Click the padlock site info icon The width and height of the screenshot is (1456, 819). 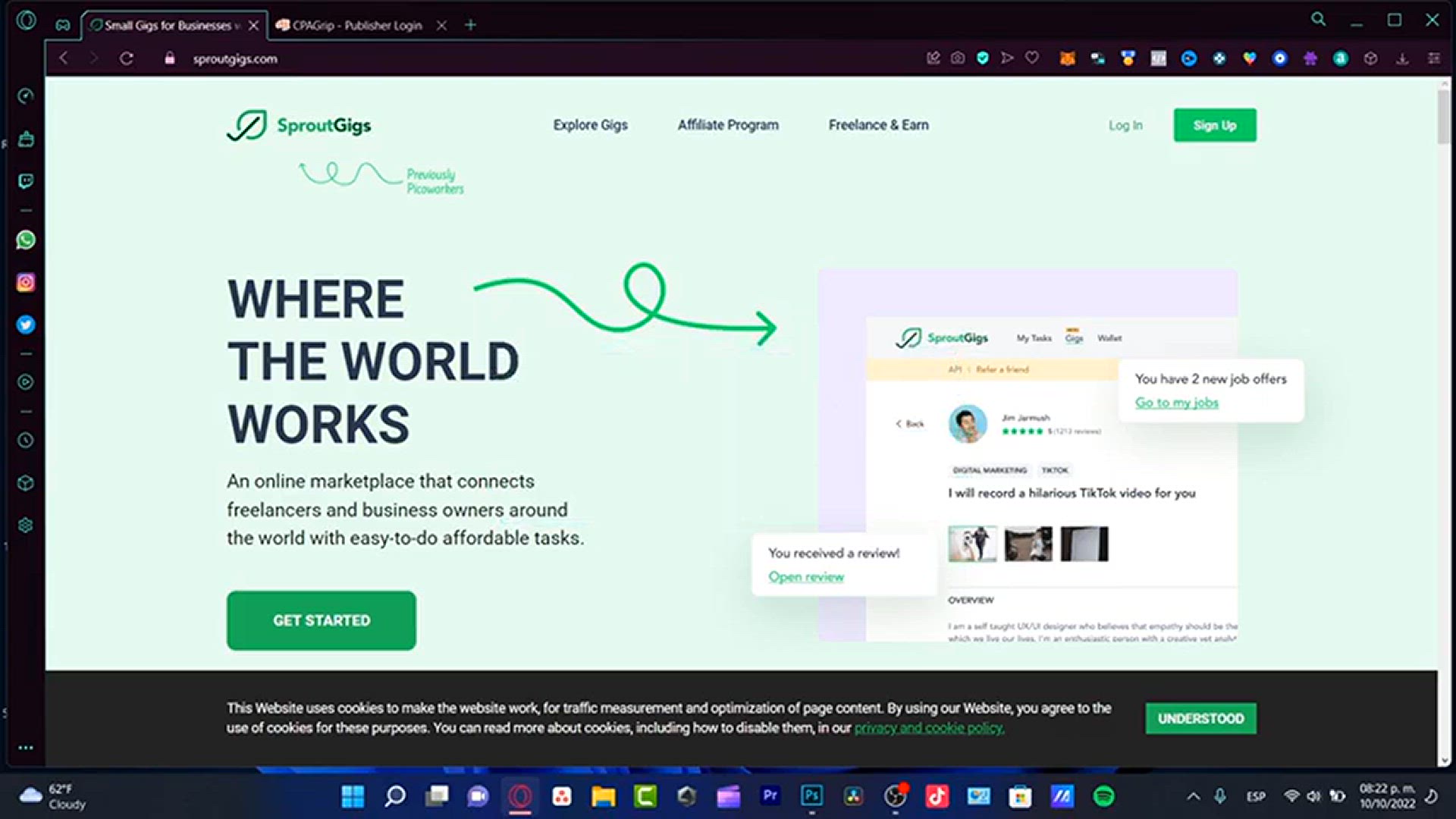click(x=170, y=58)
